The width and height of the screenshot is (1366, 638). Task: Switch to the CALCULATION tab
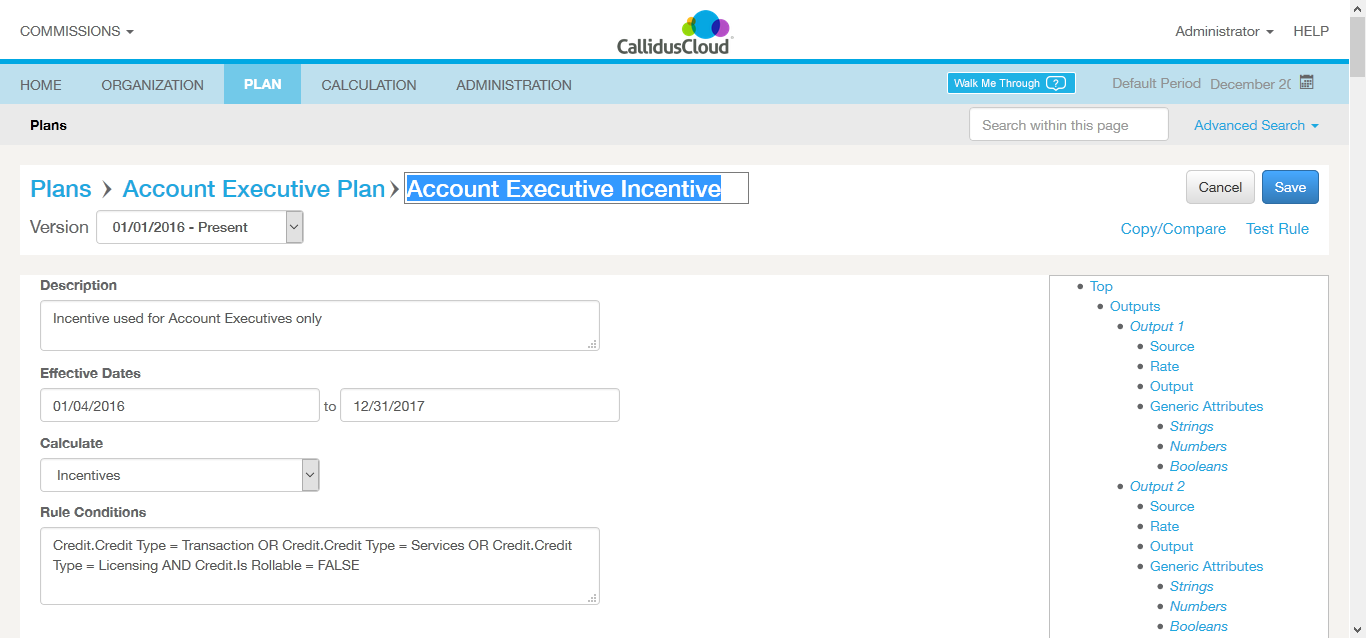coord(369,85)
